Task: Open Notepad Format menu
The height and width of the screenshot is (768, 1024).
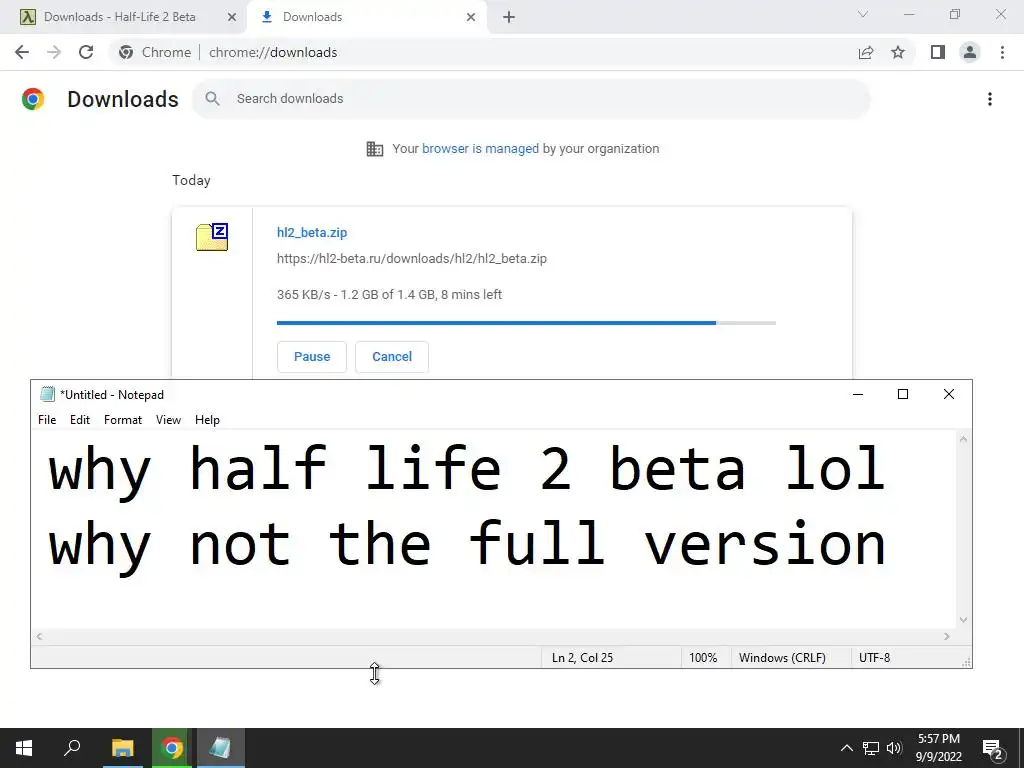Action: coord(123,420)
